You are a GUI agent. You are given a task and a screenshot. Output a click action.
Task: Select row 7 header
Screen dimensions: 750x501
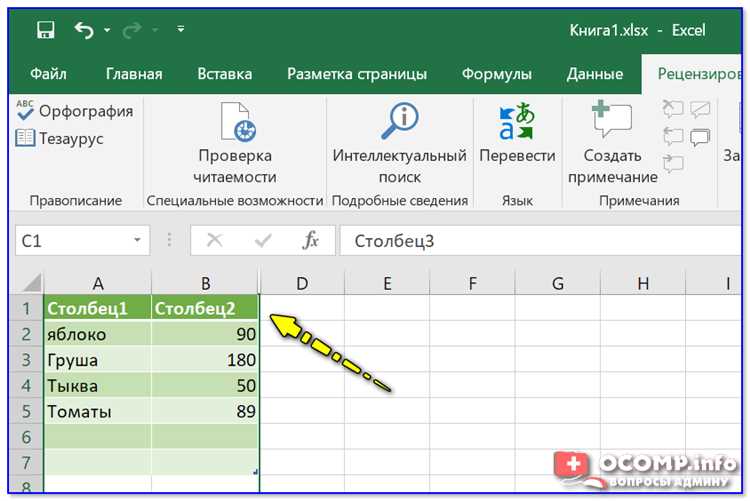(26, 463)
